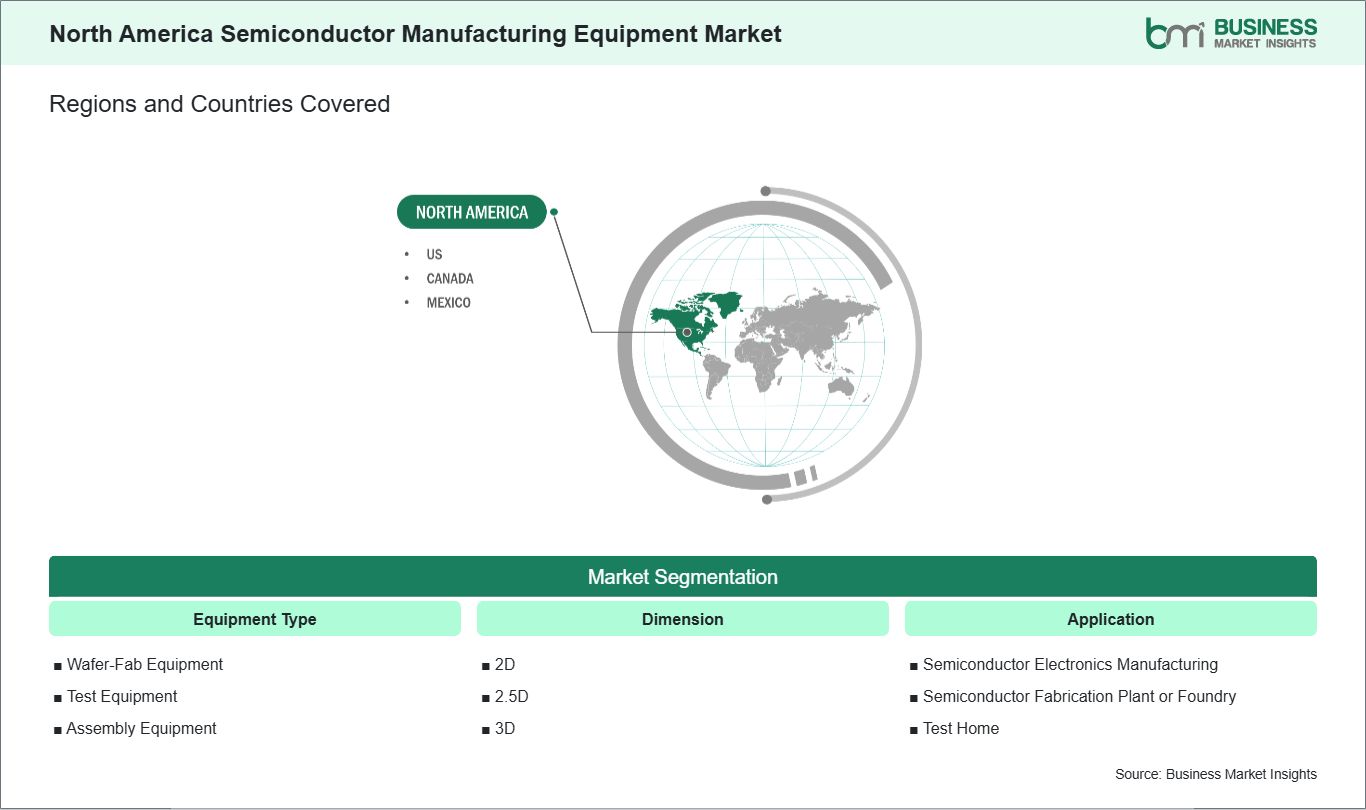Select MEXICO in the country list
This screenshot has width=1366, height=810.
(x=448, y=302)
